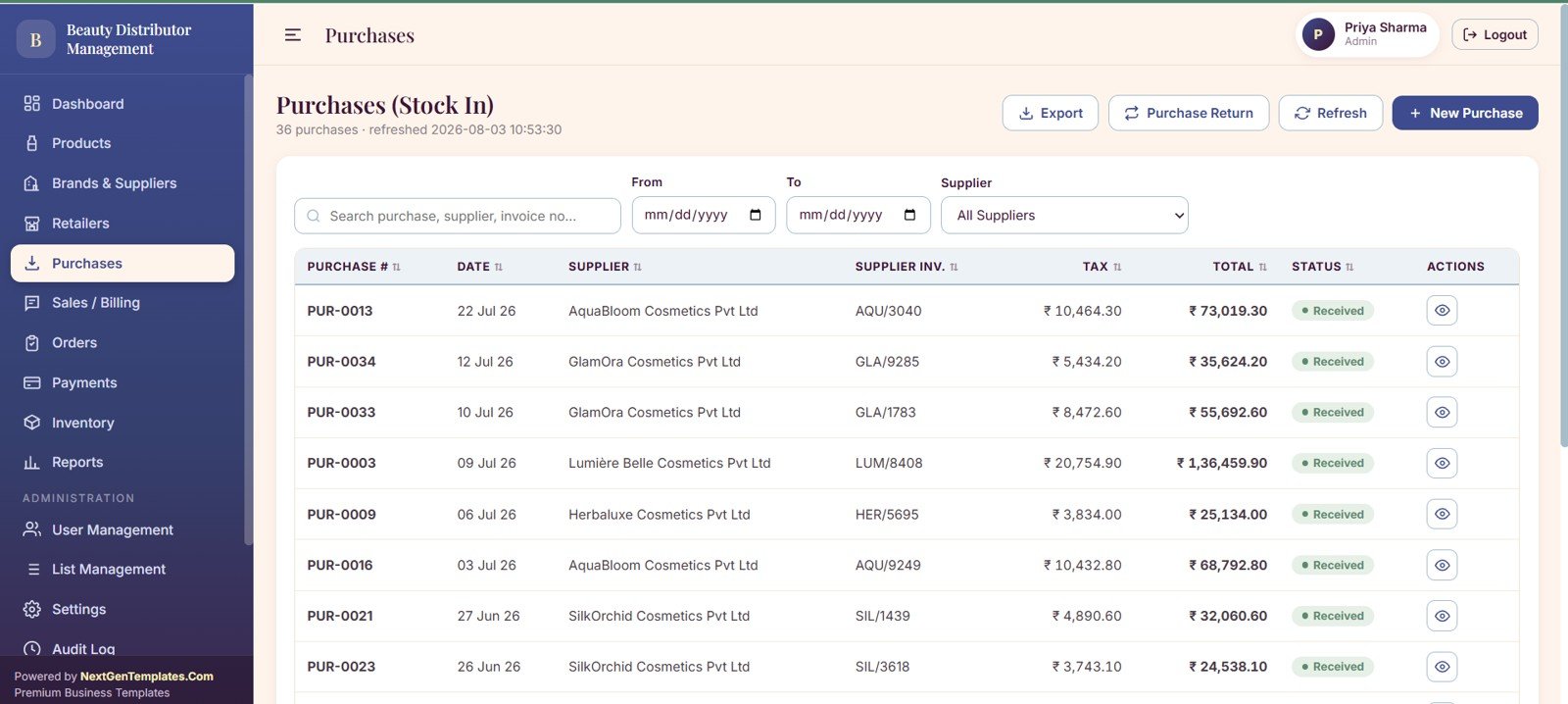This screenshot has height=704, width=1568.
Task: Navigate to Retailers
Action: (x=122, y=224)
